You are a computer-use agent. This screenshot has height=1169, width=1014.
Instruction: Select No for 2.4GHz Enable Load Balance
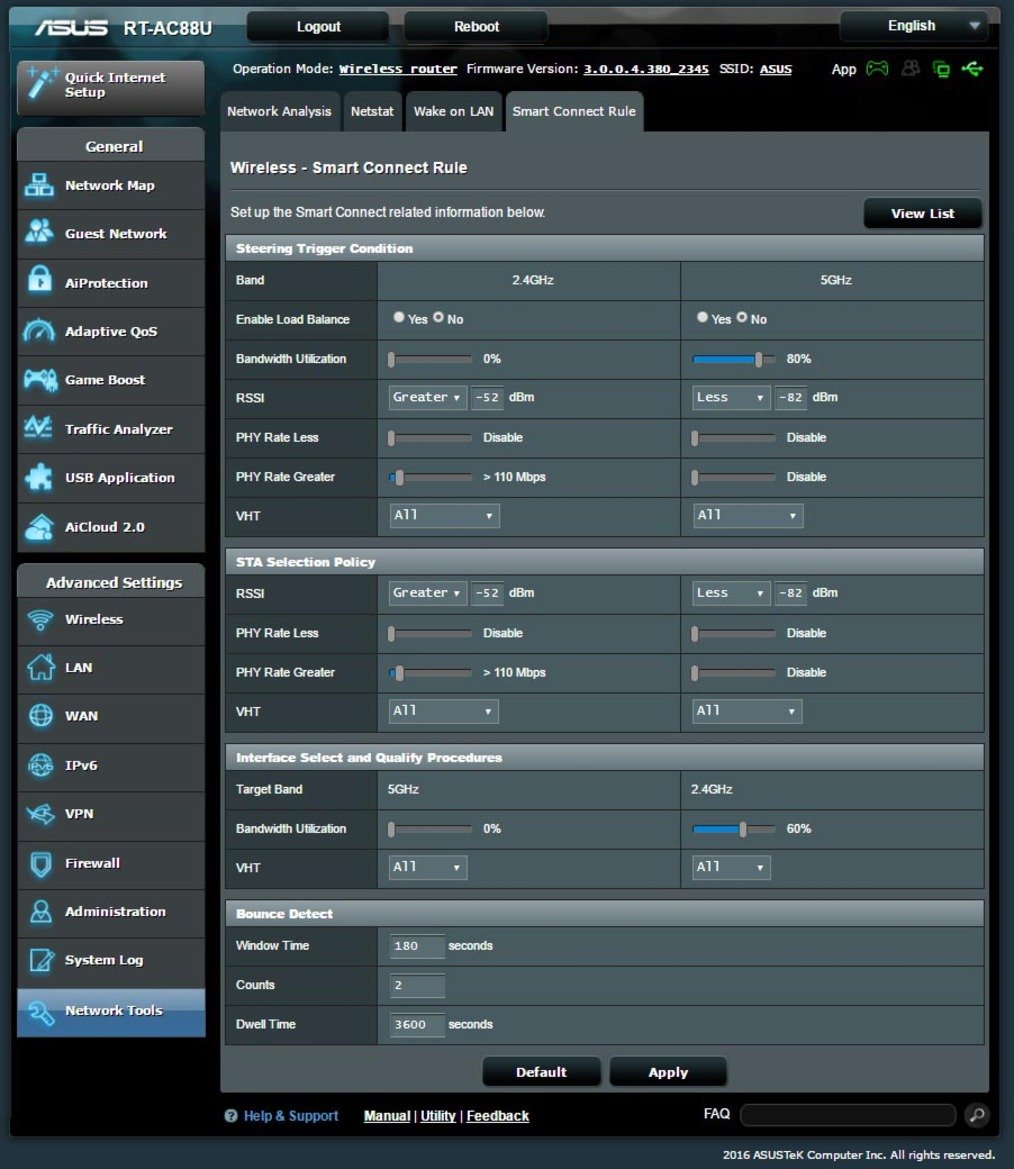[438, 318]
